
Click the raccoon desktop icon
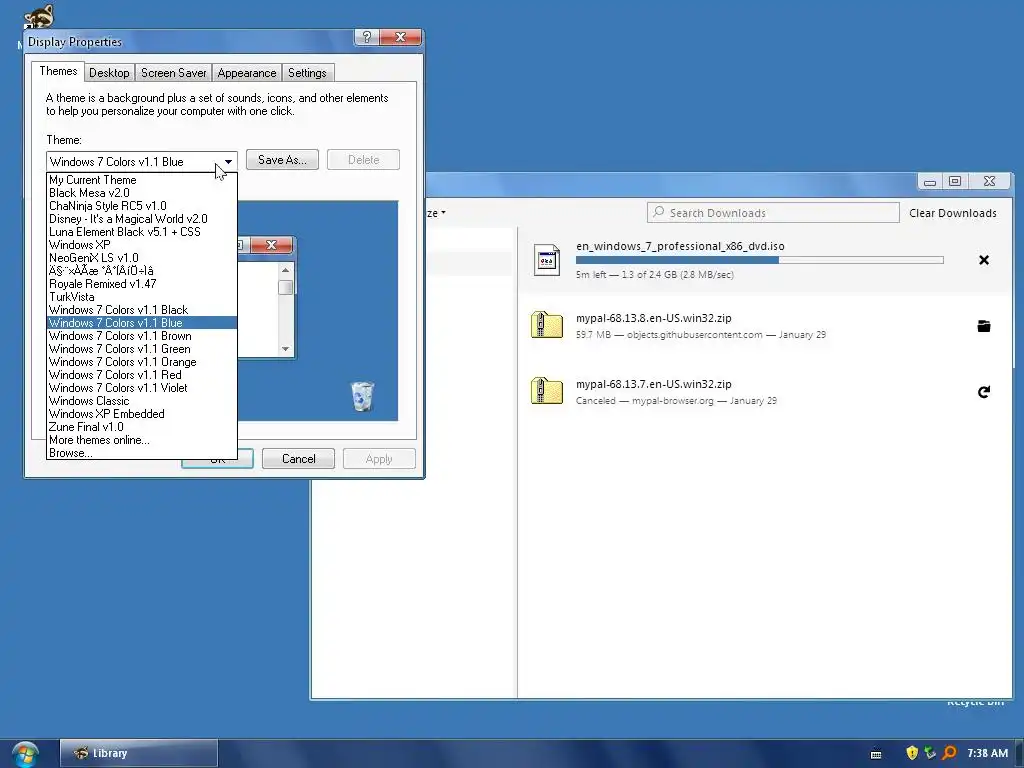coord(38,16)
